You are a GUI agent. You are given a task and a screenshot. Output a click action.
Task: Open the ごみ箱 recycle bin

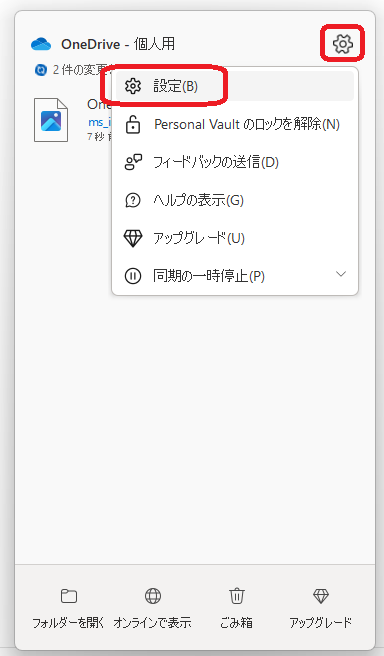236,607
